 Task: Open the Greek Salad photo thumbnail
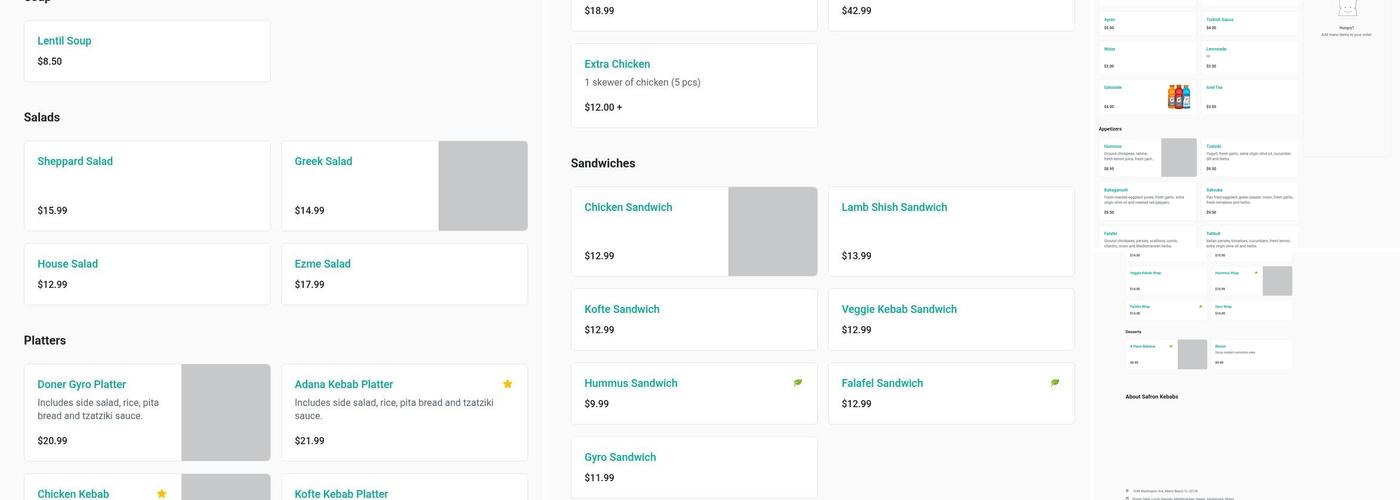[483, 186]
